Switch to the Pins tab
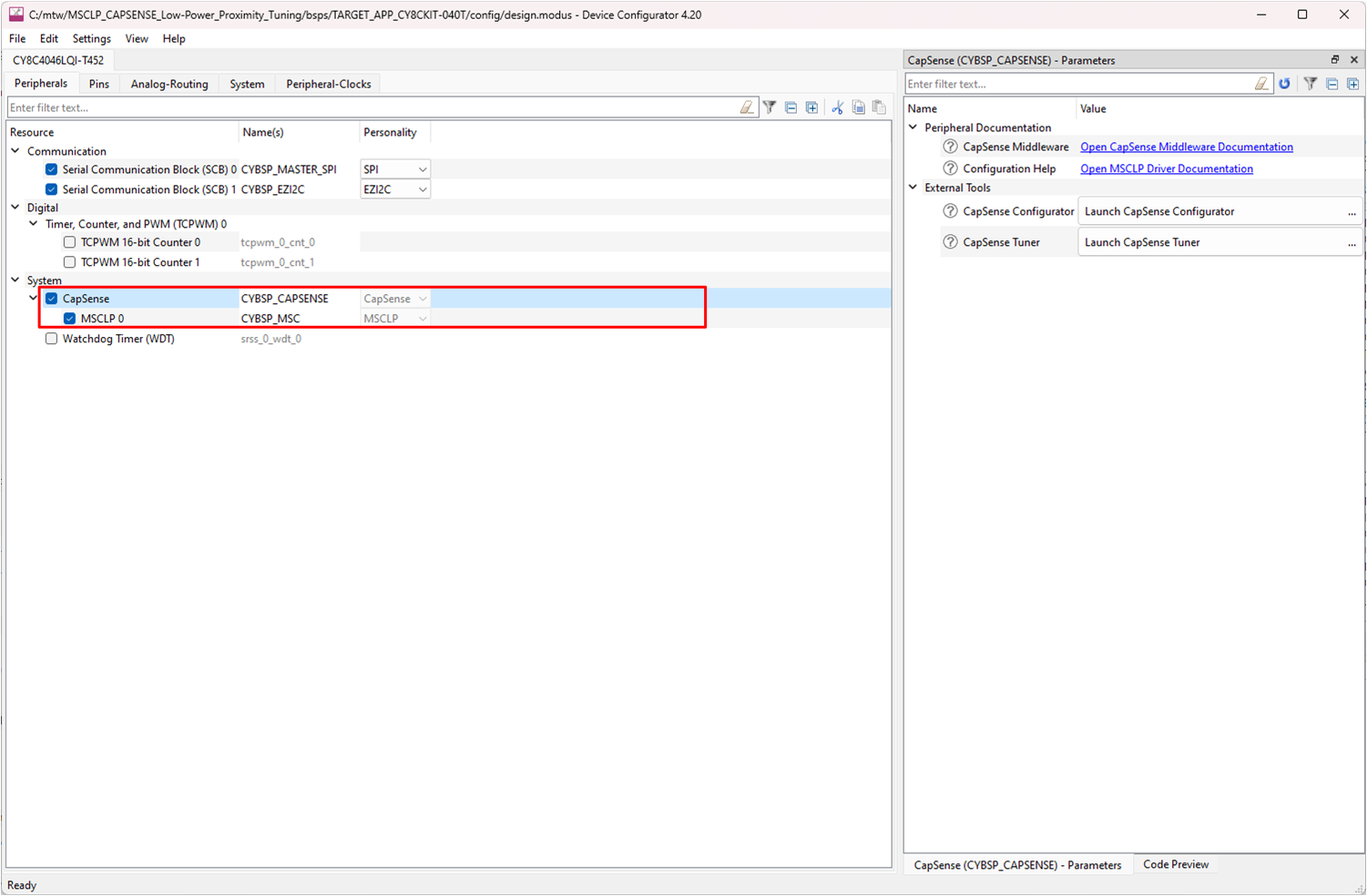Viewport: 1367px width, 896px height. click(99, 84)
